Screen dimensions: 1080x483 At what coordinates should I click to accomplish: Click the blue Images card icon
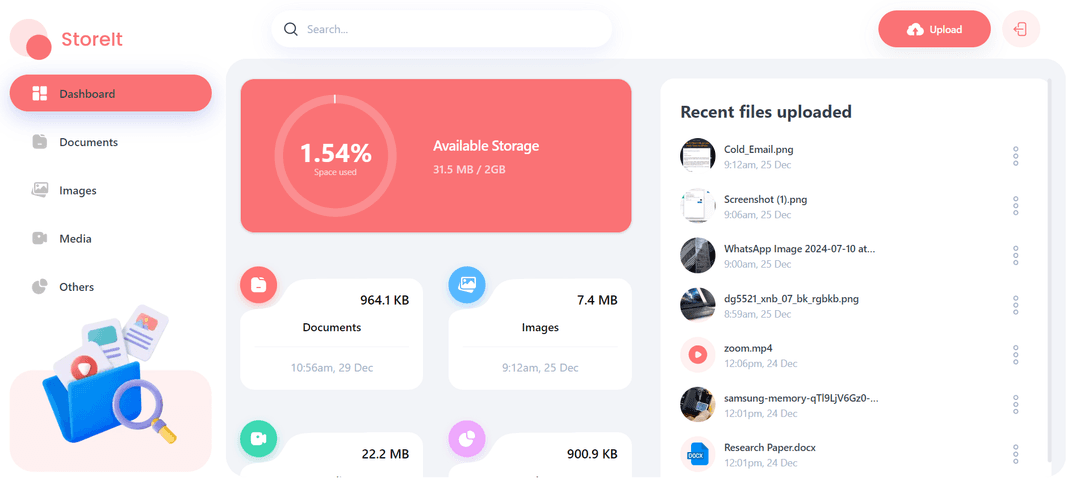(467, 285)
